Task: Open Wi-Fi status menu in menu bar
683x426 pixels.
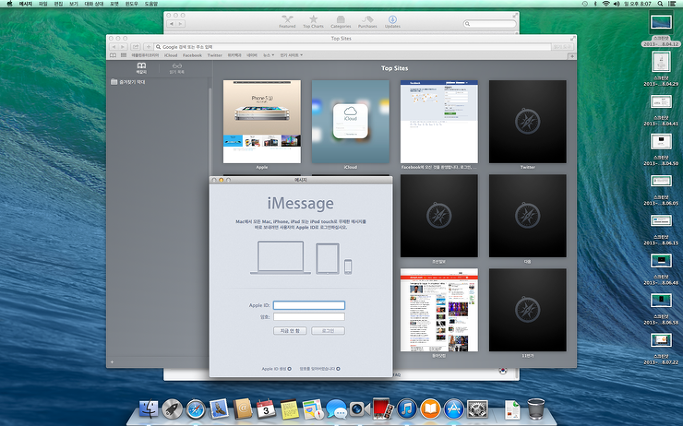Action: point(606,3)
